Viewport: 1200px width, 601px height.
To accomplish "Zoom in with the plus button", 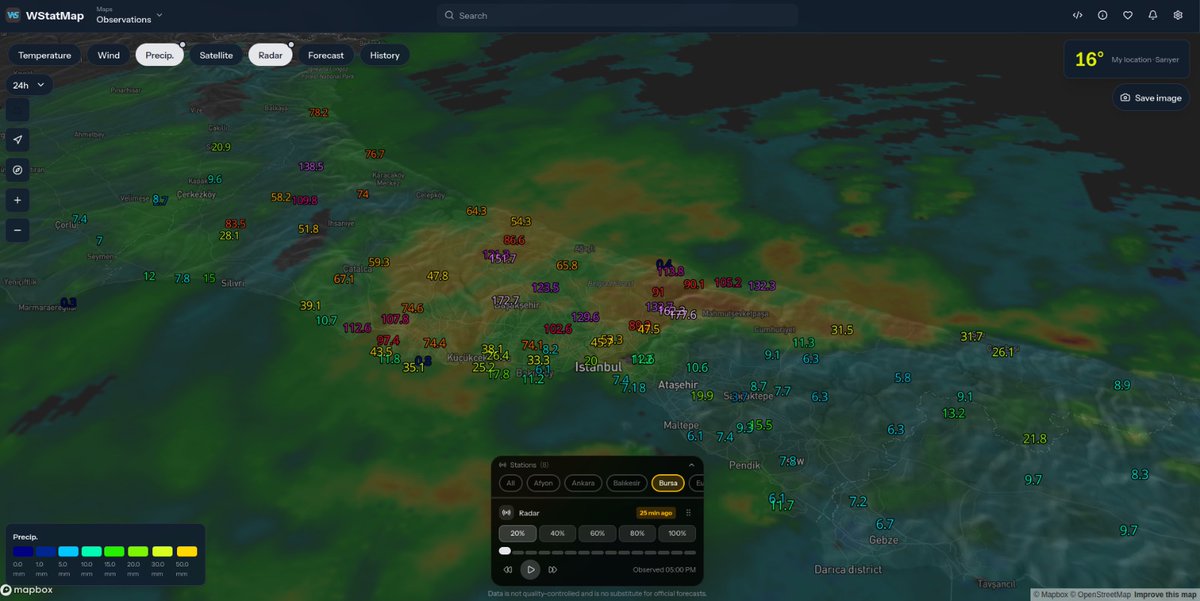I will point(18,200).
